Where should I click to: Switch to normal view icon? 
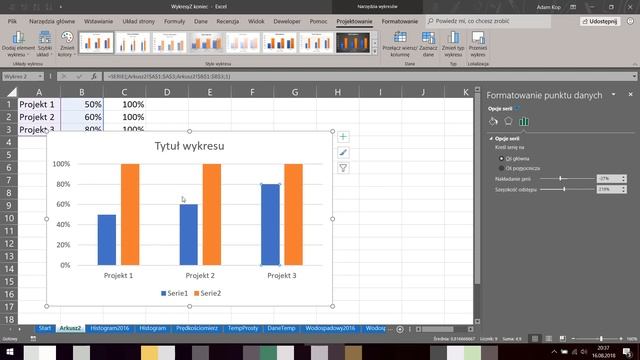(535, 339)
